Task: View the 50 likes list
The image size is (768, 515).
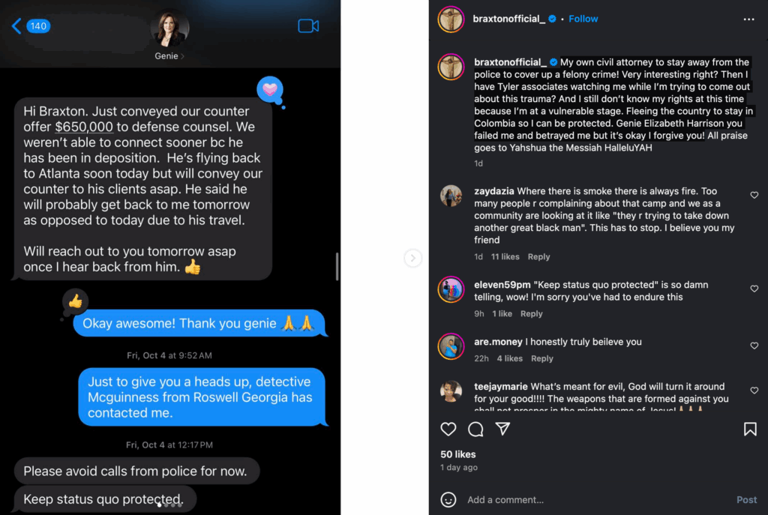Action: point(458,455)
